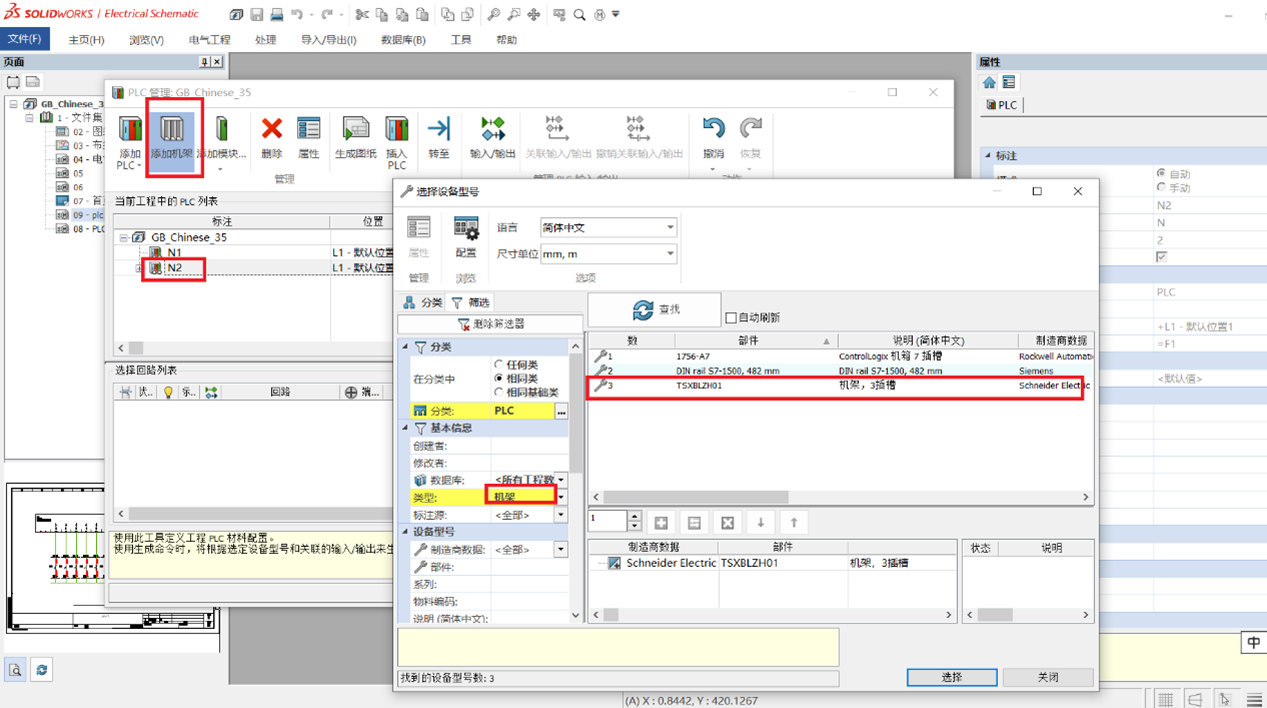Open the 尺寸单位 units dropdown
The image size is (1267, 708).
point(608,253)
